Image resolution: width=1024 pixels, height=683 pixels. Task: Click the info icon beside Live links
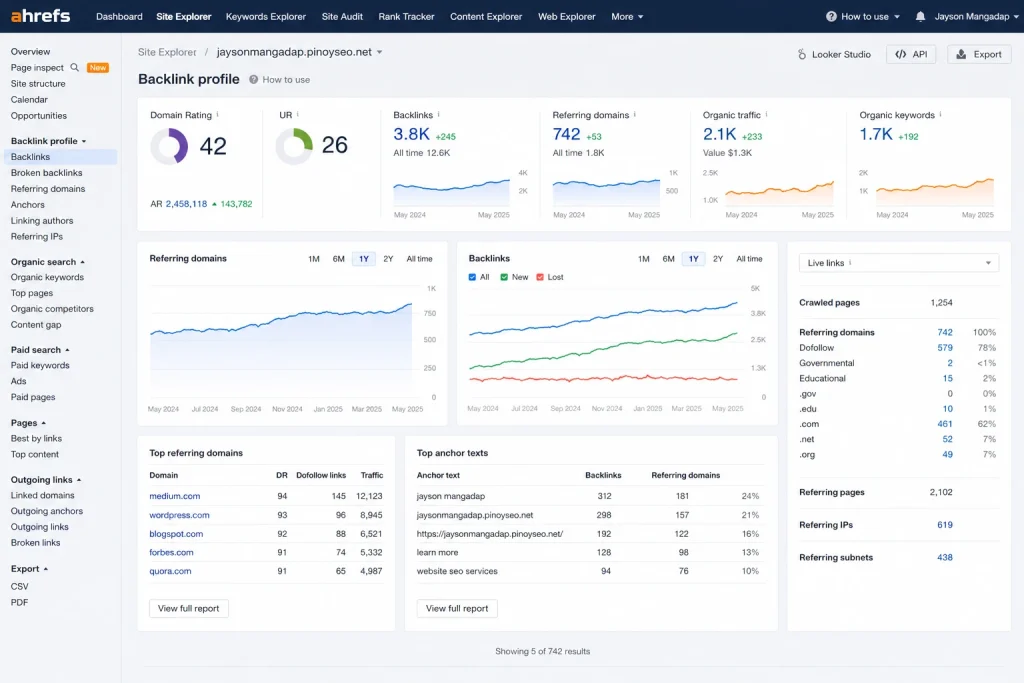pyautogui.click(x=850, y=262)
